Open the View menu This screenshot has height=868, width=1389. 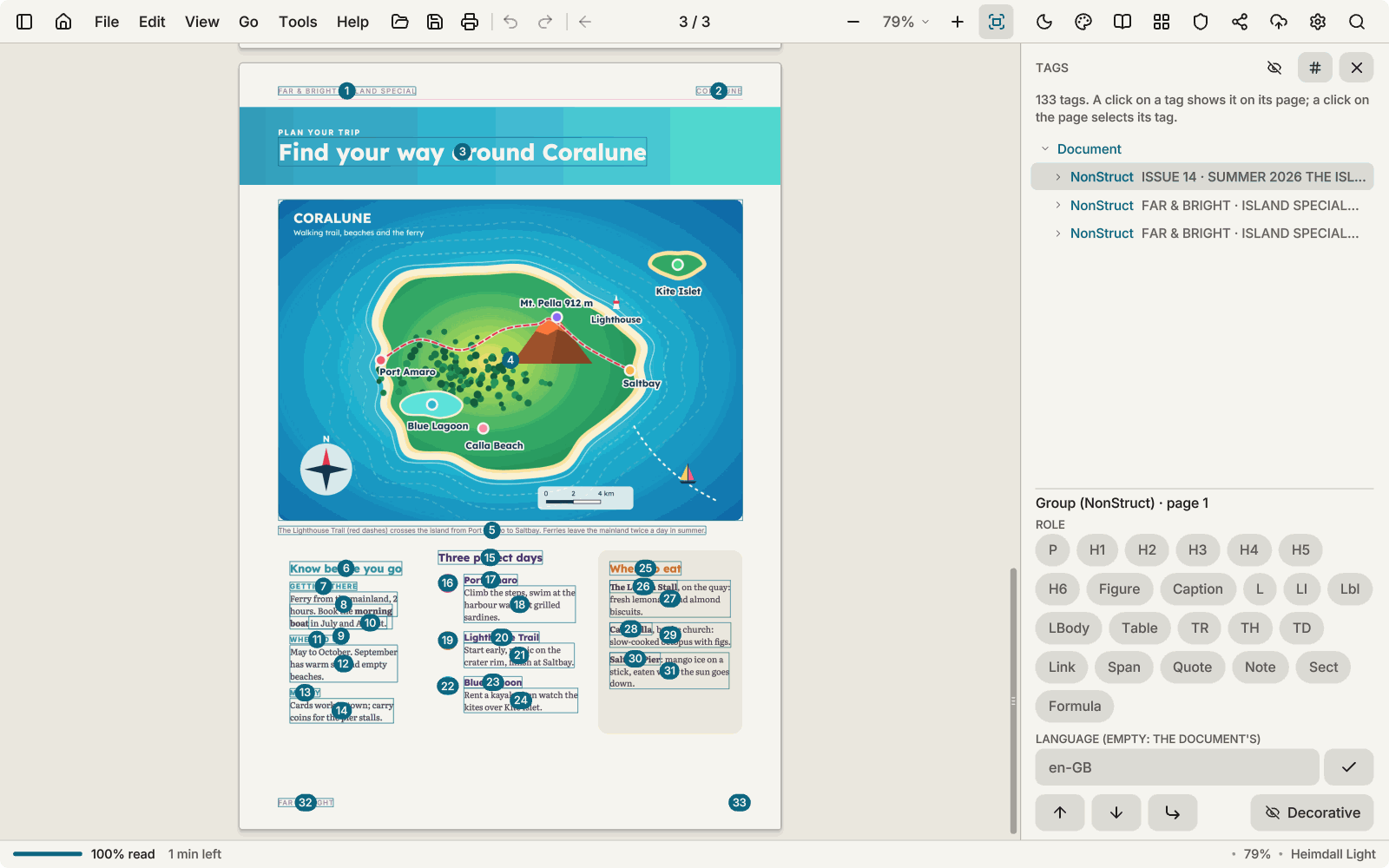click(x=201, y=22)
